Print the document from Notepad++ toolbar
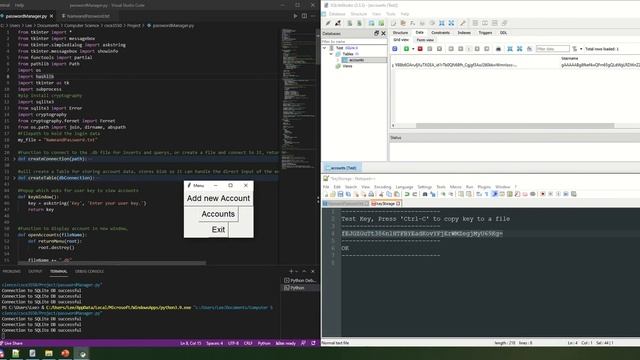The image size is (640, 360). click(371, 194)
